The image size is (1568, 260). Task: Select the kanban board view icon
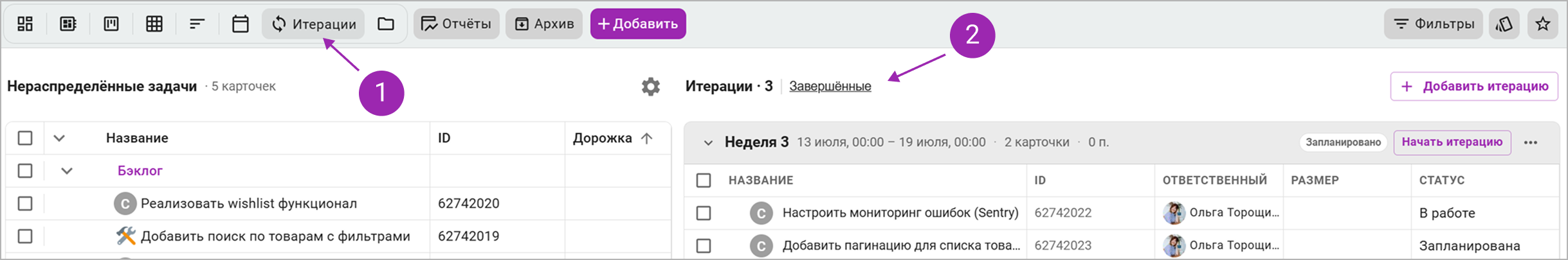coord(111,24)
